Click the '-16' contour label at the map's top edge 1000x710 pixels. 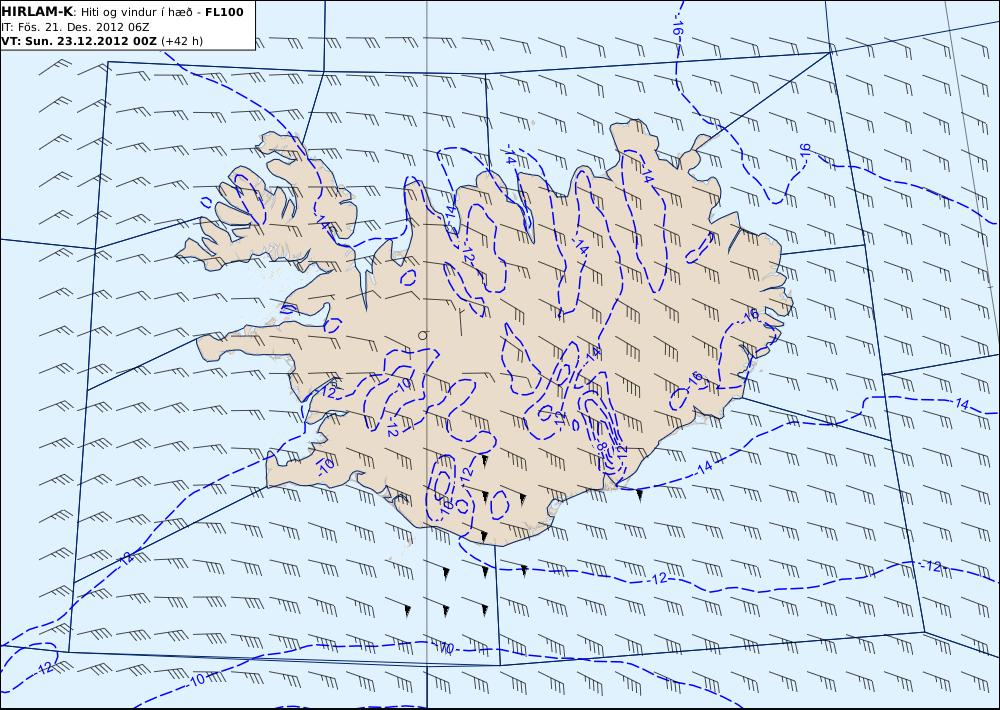[677, 27]
